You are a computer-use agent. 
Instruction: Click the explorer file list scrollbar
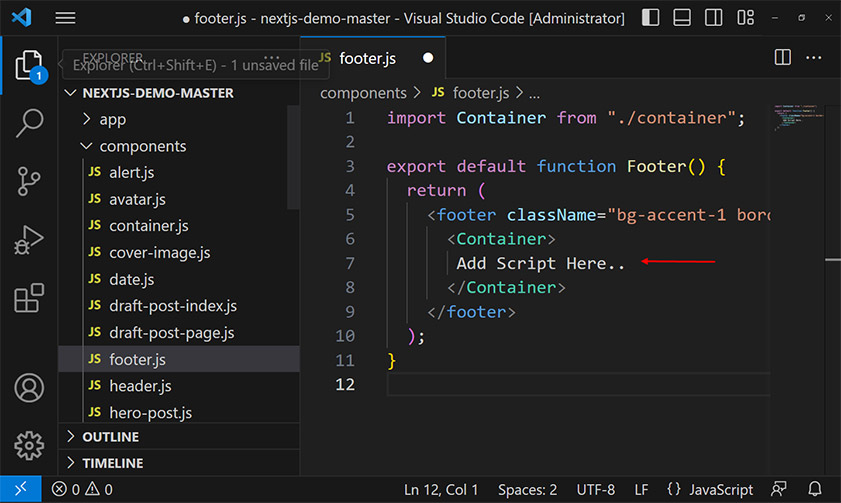pyautogui.click(x=293, y=157)
